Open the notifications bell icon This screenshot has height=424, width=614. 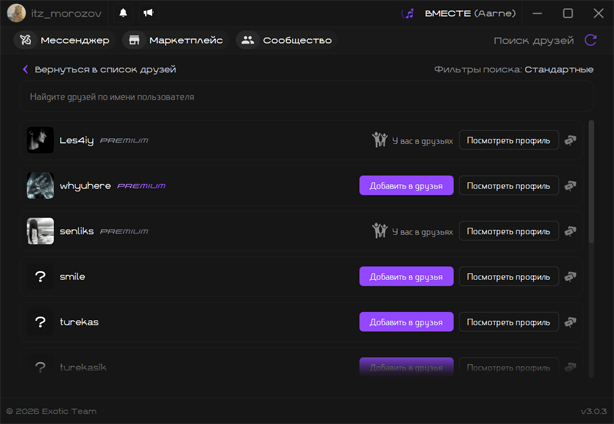click(123, 13)
